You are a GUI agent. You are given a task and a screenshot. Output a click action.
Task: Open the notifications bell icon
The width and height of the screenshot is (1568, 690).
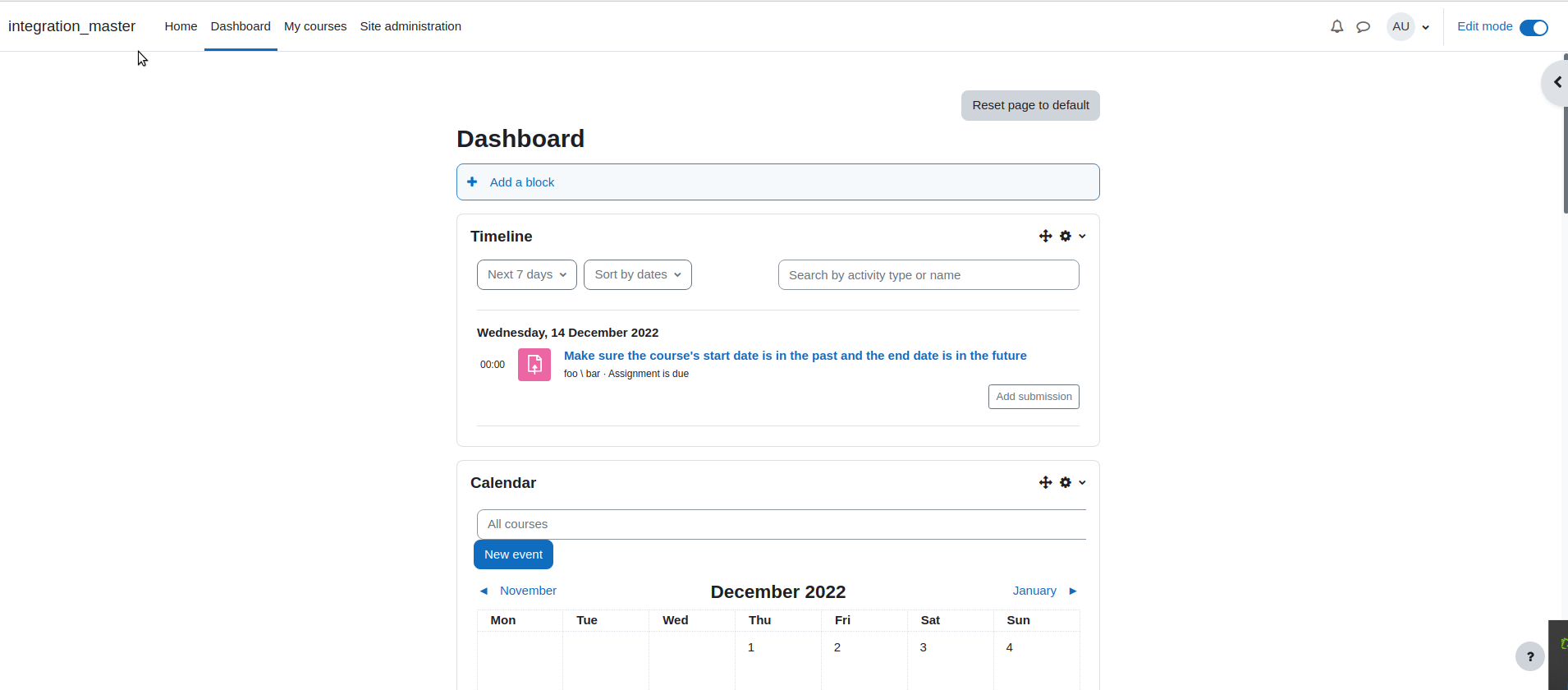[1336, 26]
